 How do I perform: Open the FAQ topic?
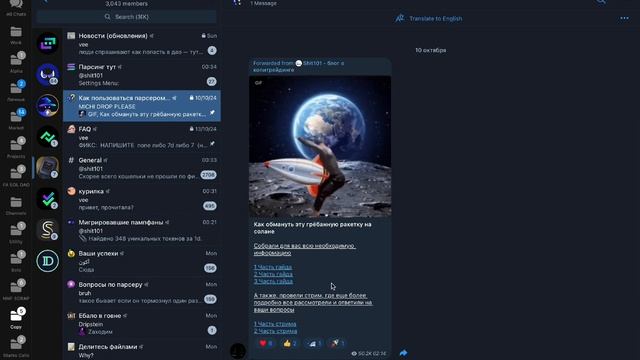142,137
